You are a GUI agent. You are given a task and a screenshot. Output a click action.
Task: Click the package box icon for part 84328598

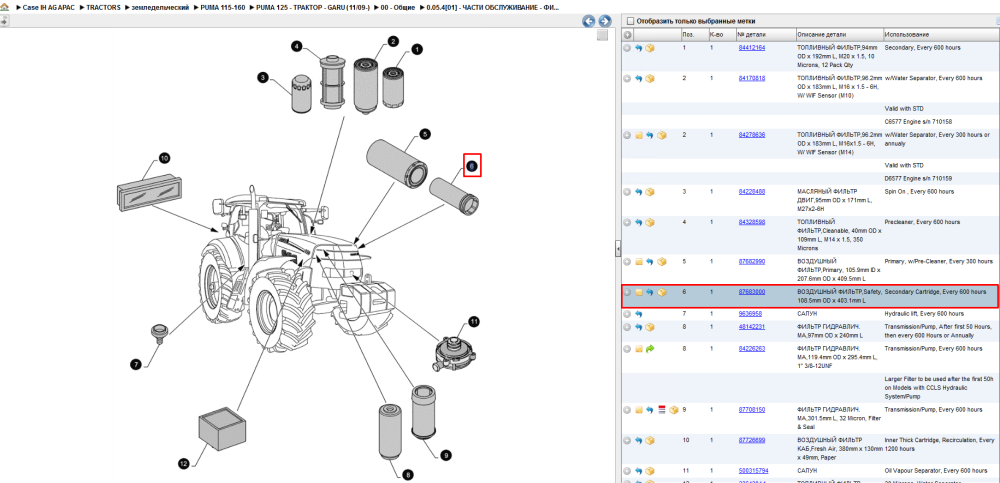click(x=650, y=222)
